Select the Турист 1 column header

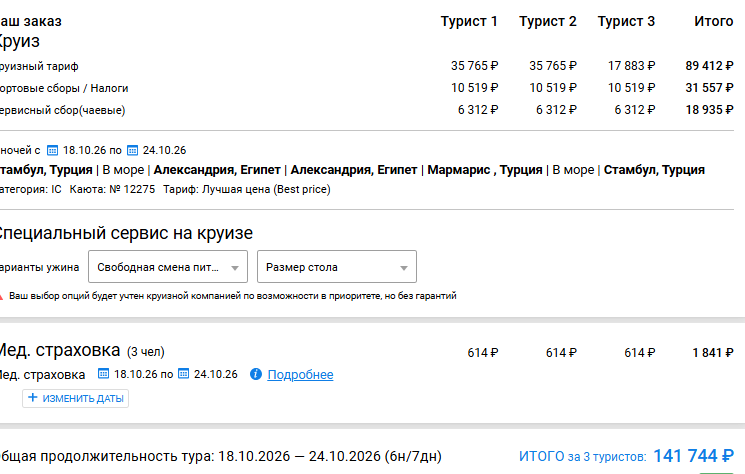click(468, 21)
